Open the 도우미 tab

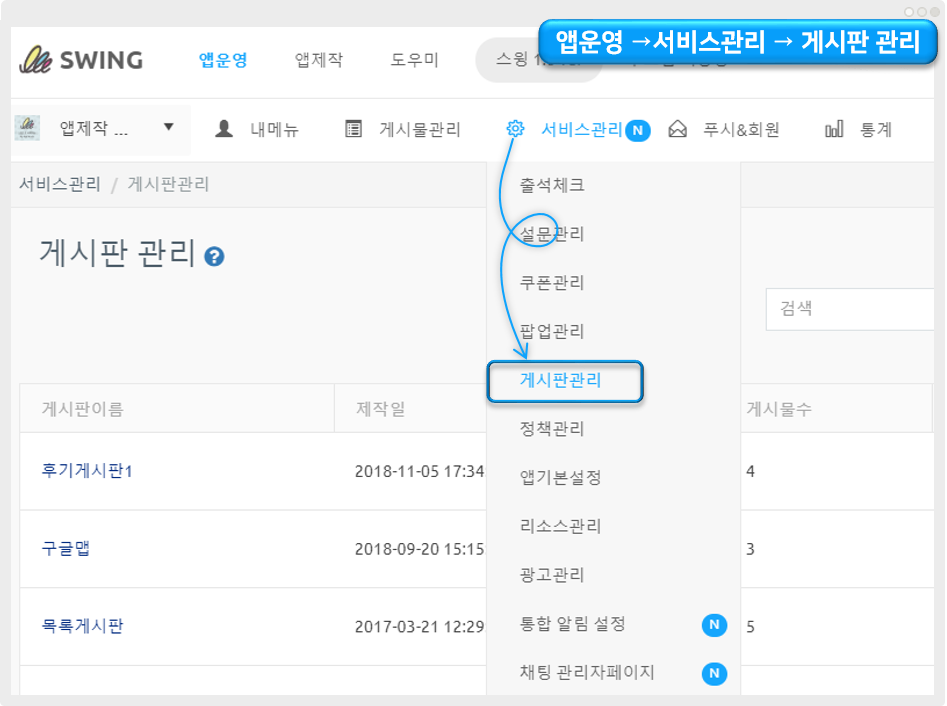coord(414,60)
